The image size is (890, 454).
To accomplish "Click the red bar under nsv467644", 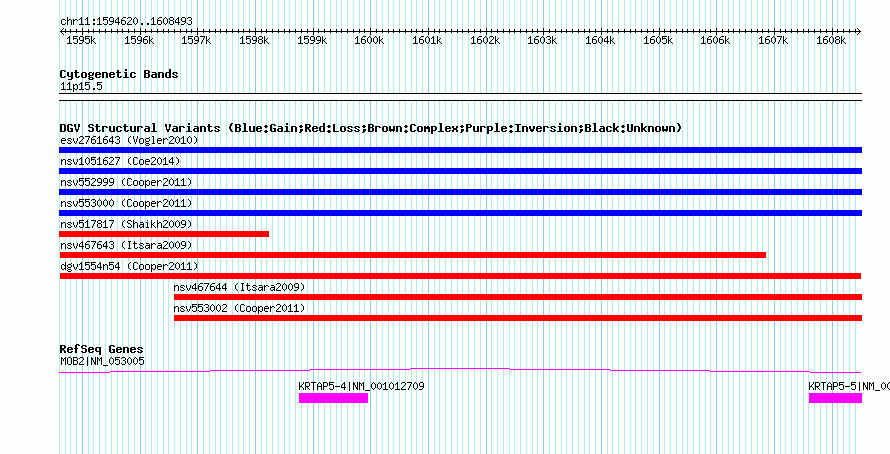I will (518, 297).
